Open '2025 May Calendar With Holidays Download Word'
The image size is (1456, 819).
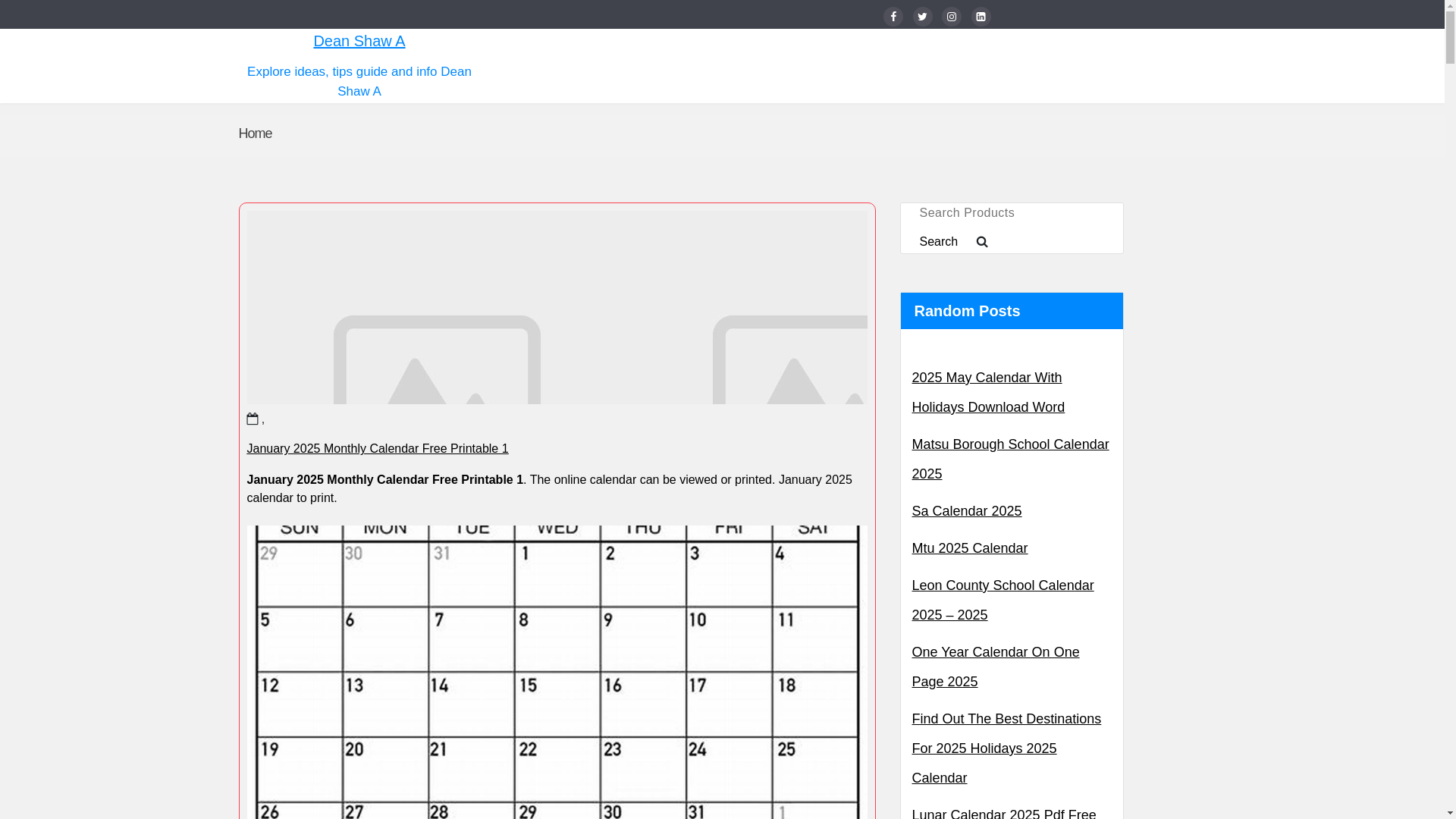987,392
